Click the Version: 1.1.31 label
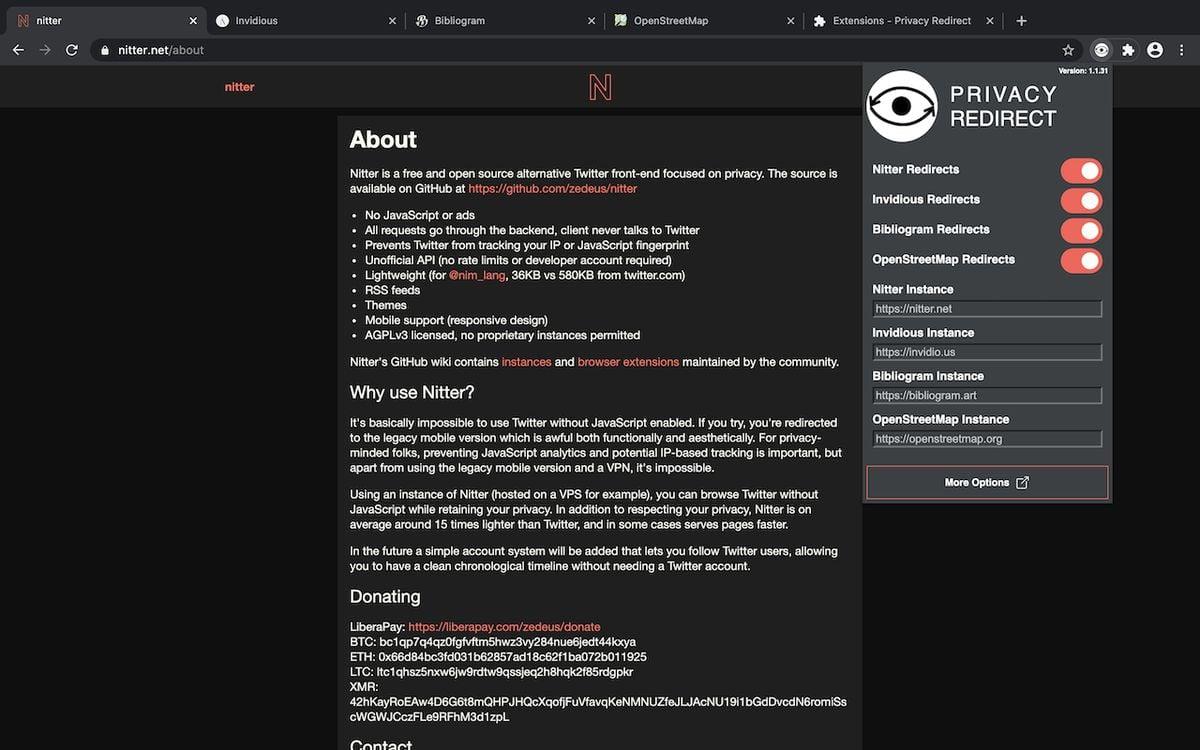Screen dimensions: 1200x750 pyautogui.click(x=1083, y=71)
